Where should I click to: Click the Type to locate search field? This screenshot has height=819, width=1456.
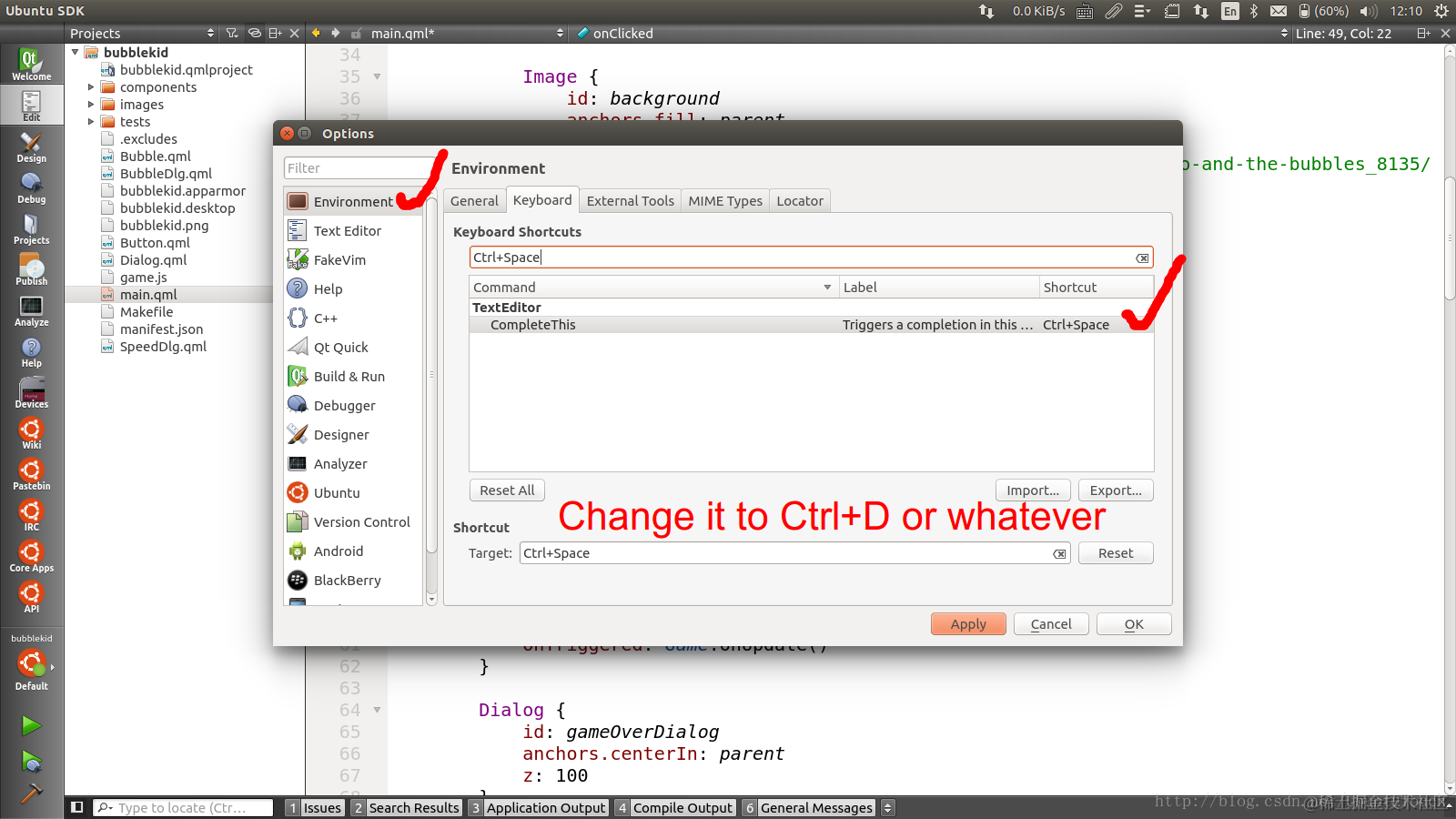183,807
